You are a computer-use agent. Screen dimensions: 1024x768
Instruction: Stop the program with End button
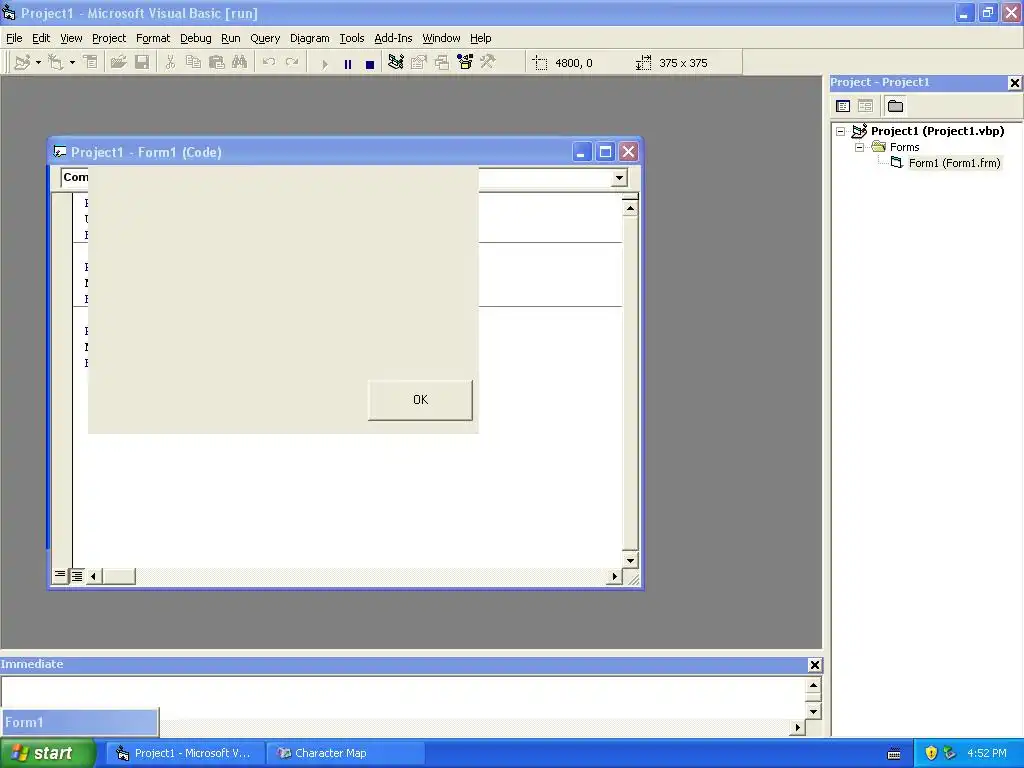pos(370,63)
